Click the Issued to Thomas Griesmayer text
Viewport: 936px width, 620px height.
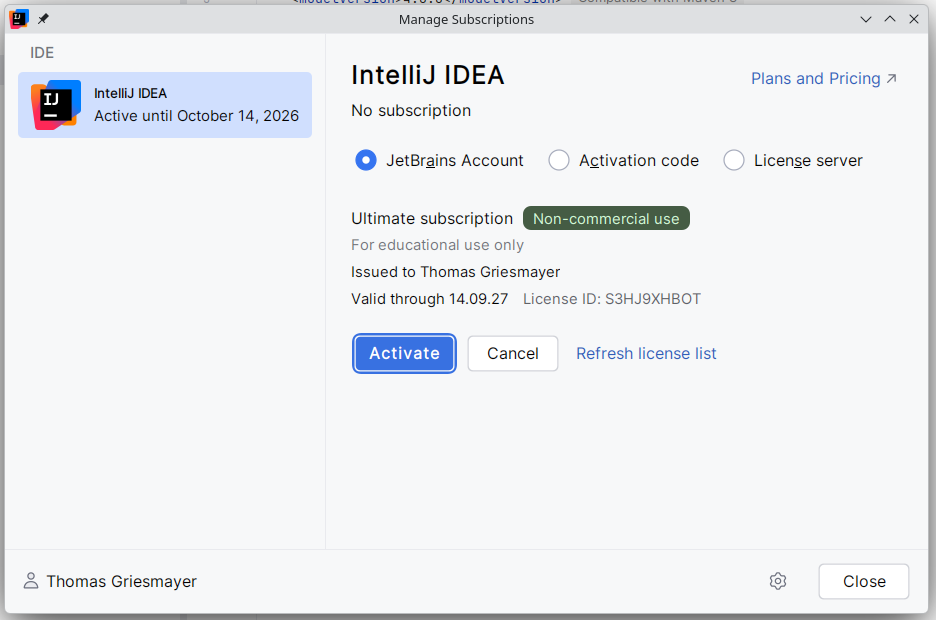455,272
